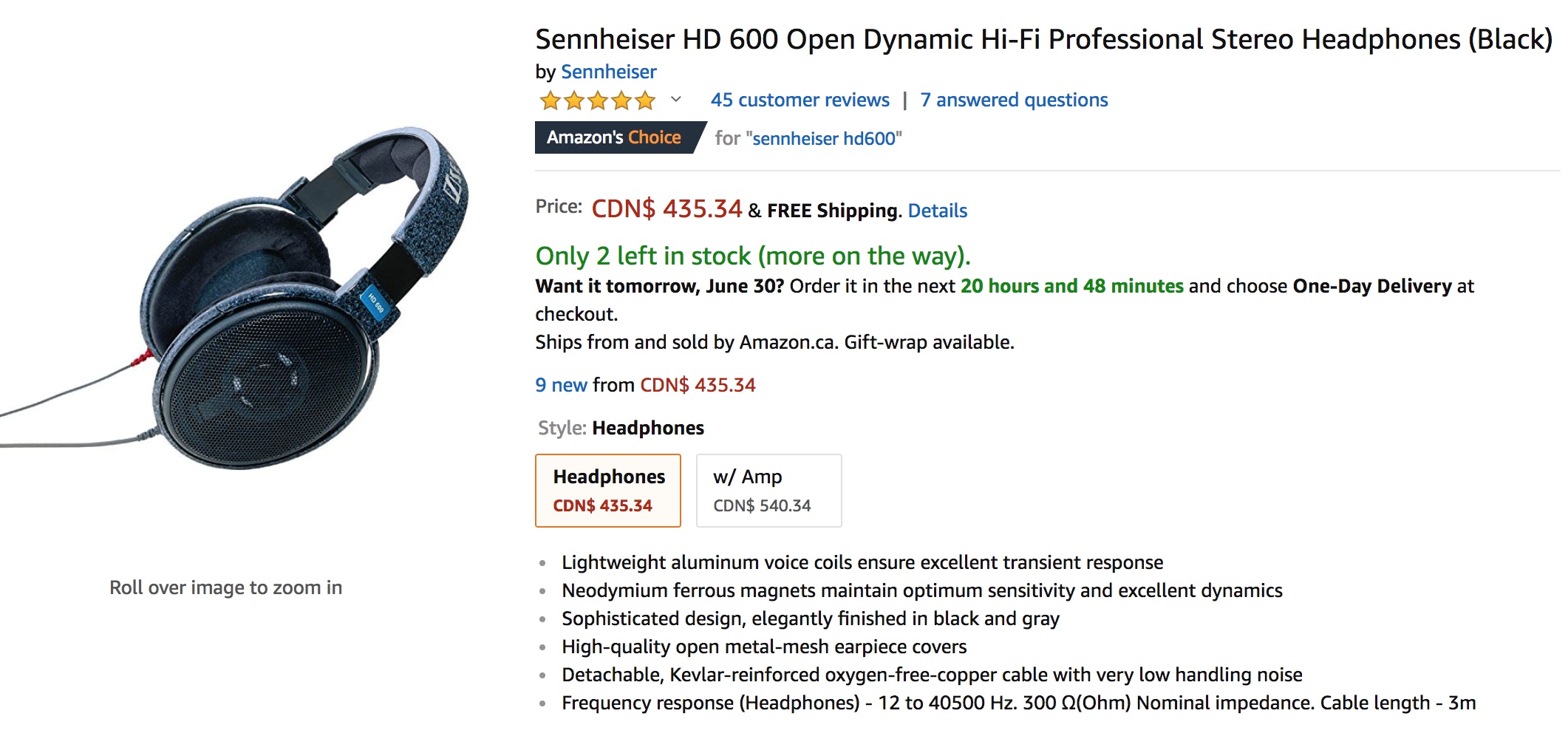
Task: Go to the 7 answered questions
Action: click(1014, 100)
